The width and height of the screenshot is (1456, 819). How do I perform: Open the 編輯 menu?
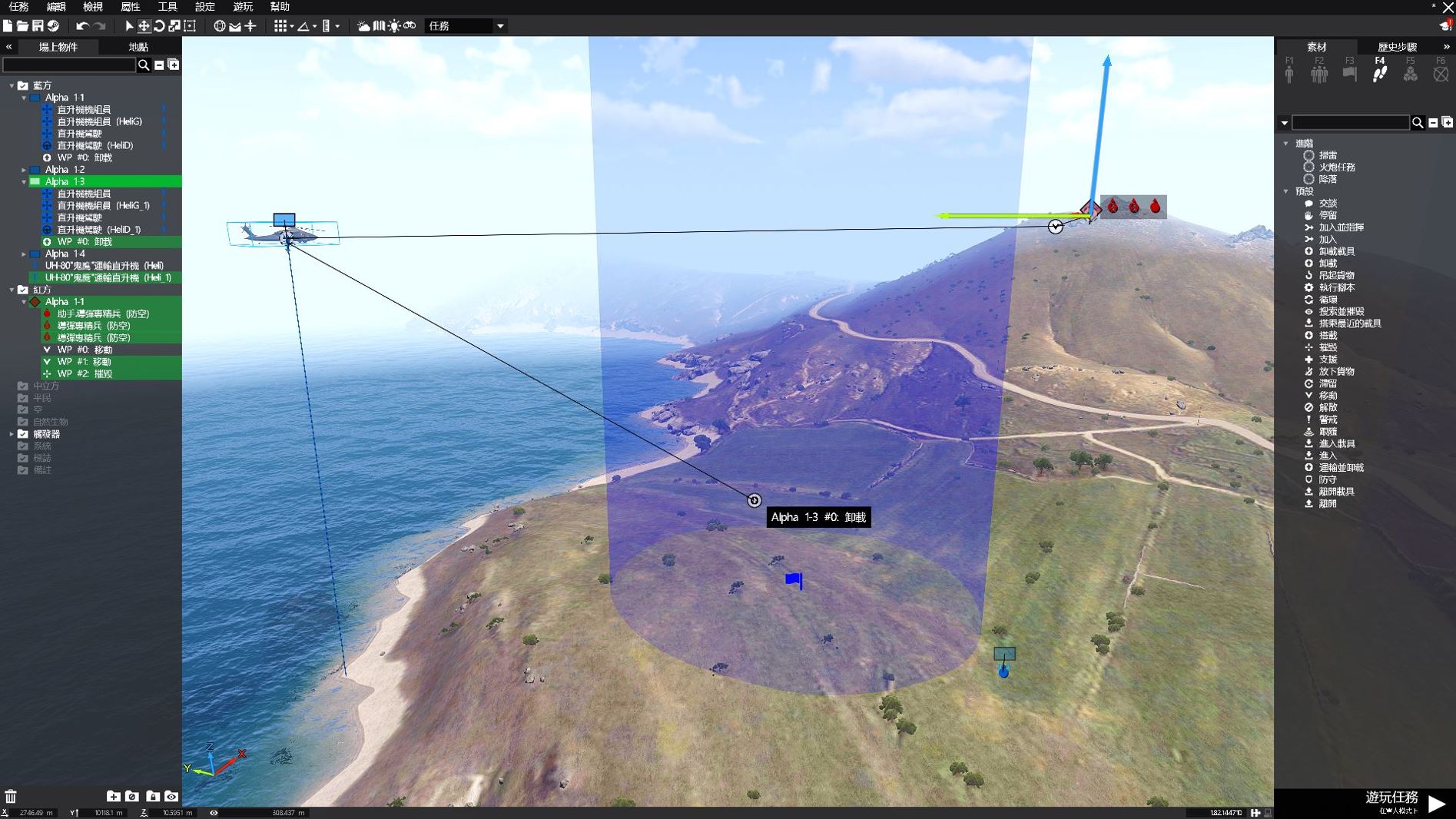click(56, 6)
